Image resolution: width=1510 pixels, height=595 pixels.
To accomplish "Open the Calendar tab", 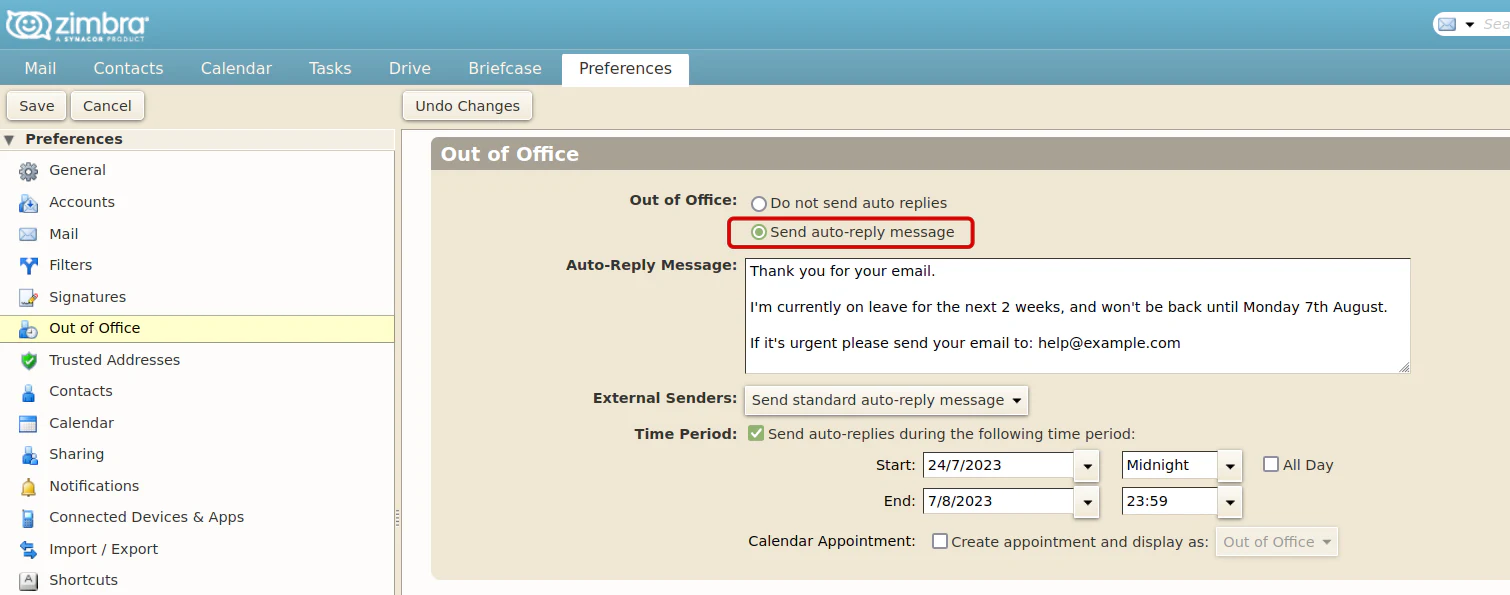I will pos(236,69).
